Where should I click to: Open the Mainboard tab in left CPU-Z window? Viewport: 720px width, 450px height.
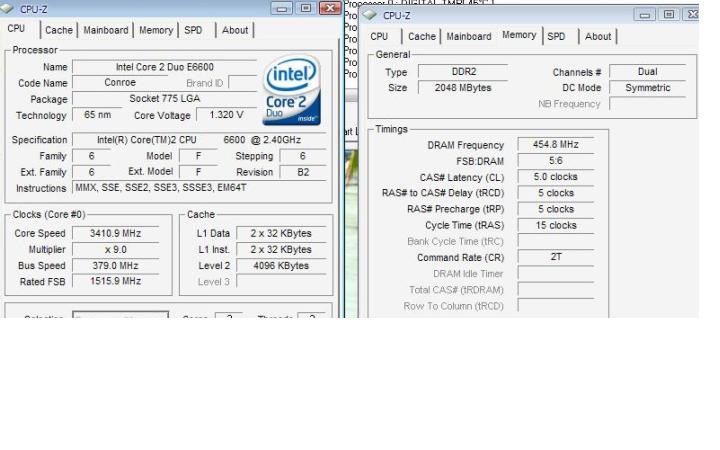(106, 30)
